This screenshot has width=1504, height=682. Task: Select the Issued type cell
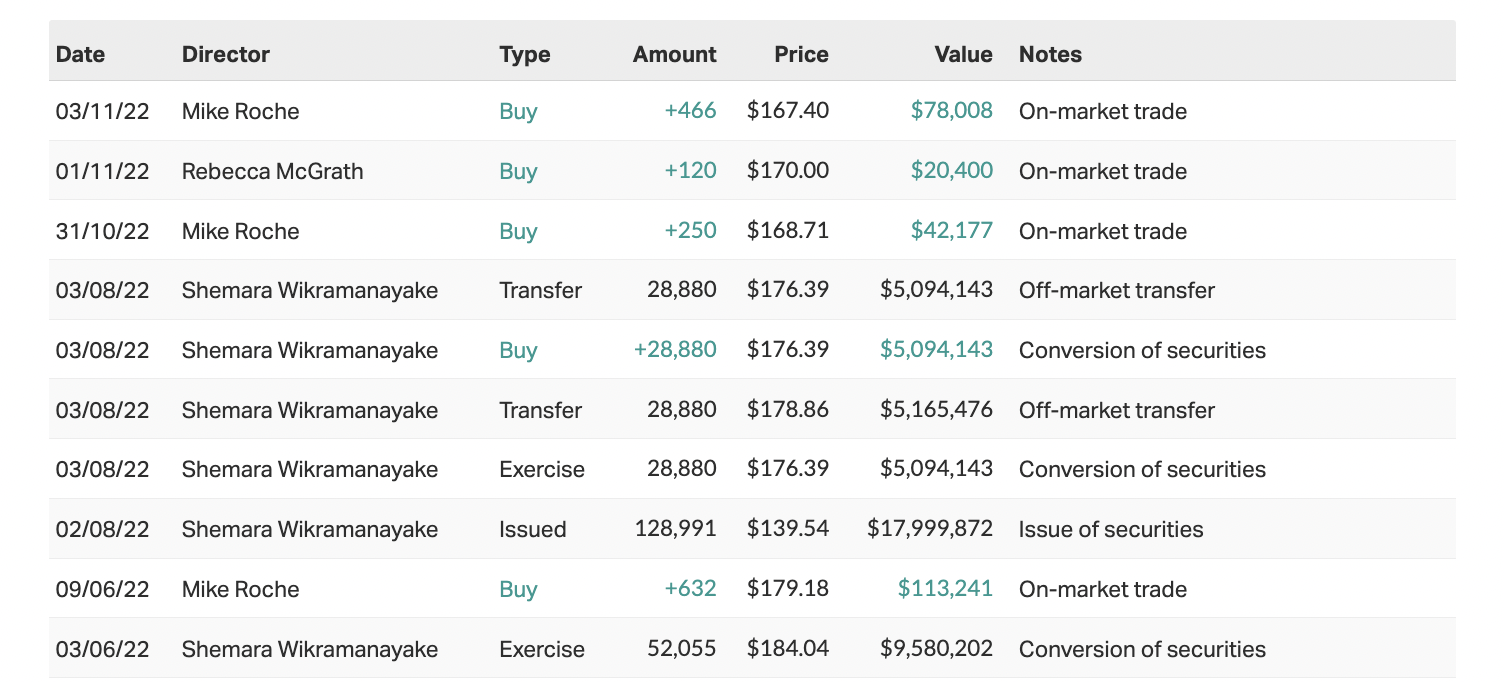point(532,529)
